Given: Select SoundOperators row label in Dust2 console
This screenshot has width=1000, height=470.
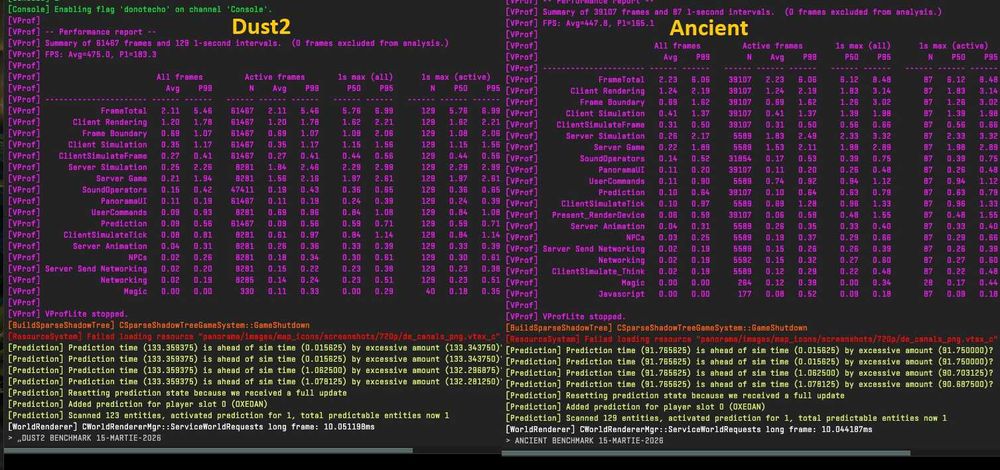Looking at the screenshot, I should tap(114, 190).
